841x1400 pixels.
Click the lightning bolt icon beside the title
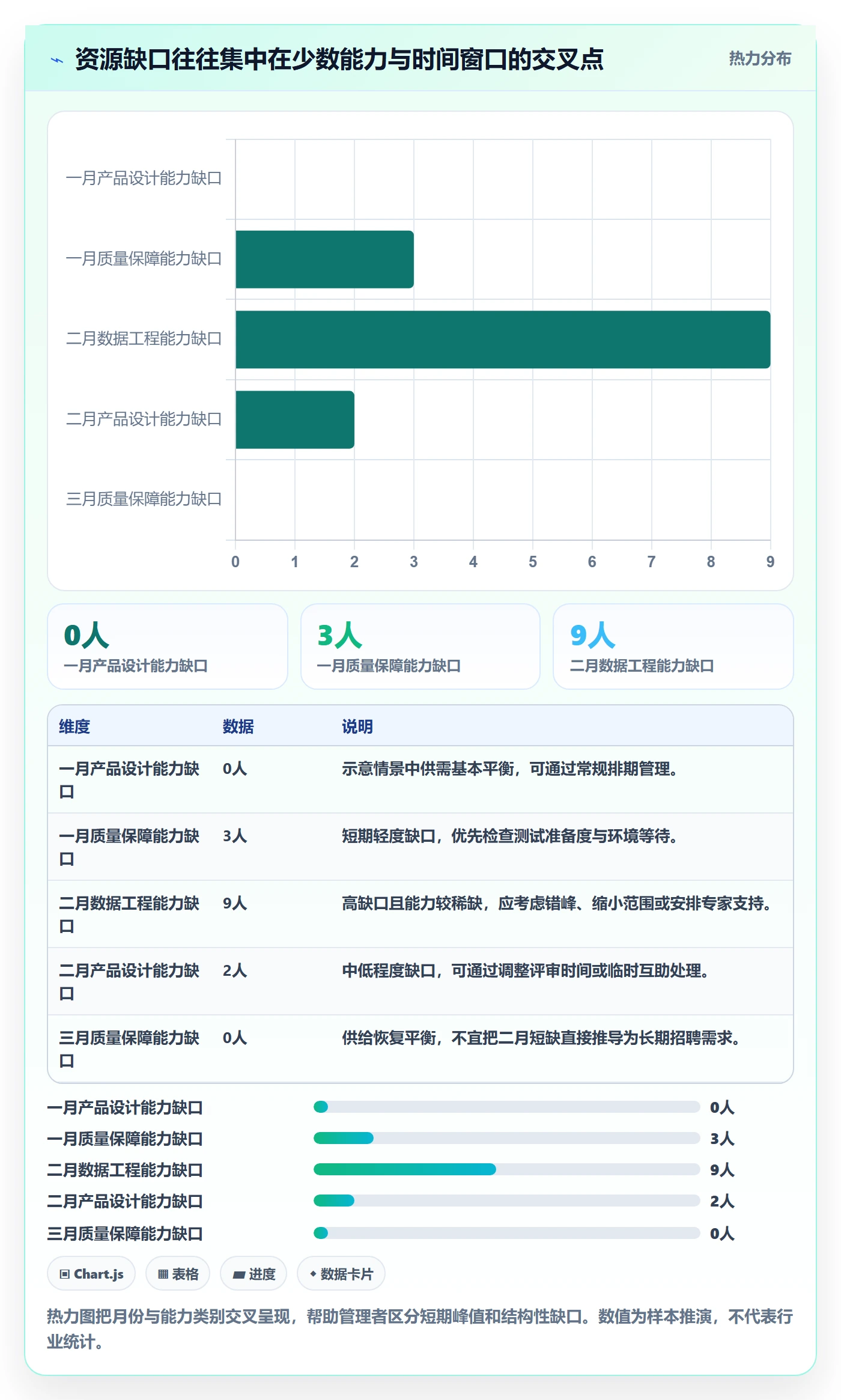point(56,59)
